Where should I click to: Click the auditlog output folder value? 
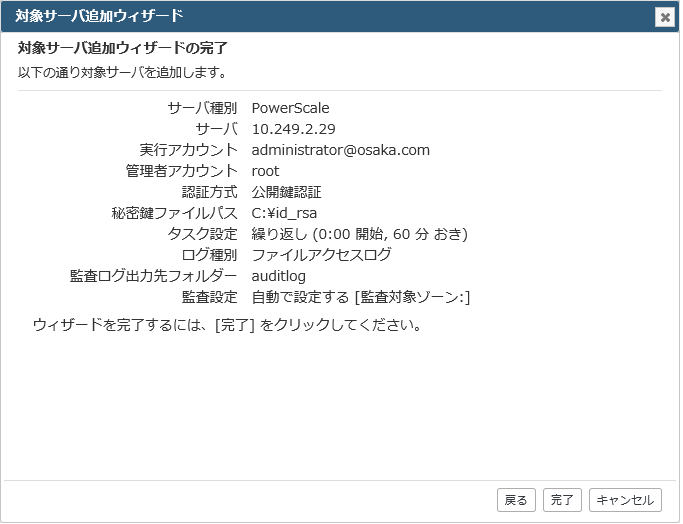point(279,276)
